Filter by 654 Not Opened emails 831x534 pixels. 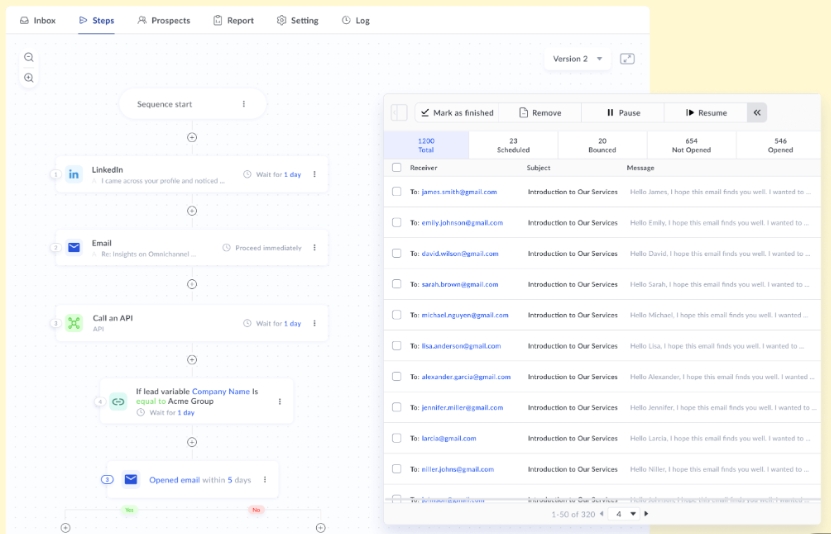coord(691,145)
